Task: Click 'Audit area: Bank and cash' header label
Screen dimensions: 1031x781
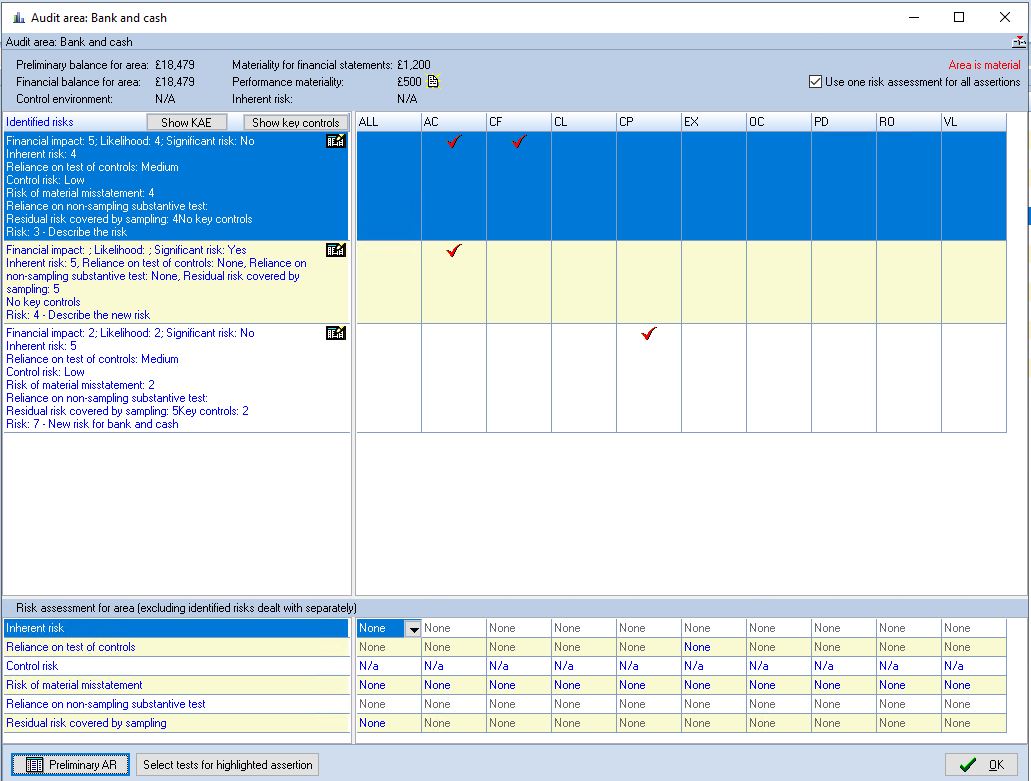Action: (x=69, y=42)
